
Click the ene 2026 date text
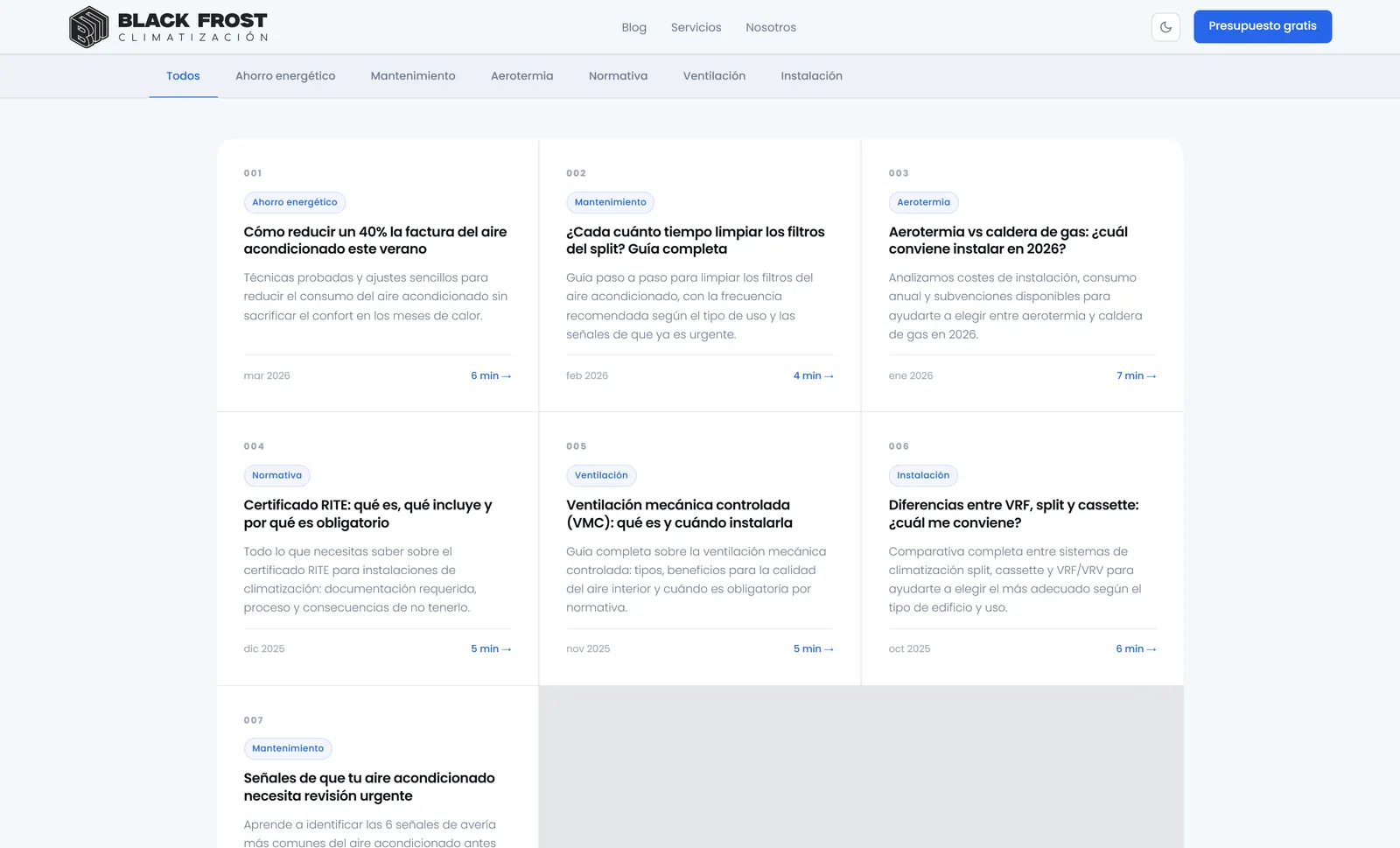tap(911, 375)
